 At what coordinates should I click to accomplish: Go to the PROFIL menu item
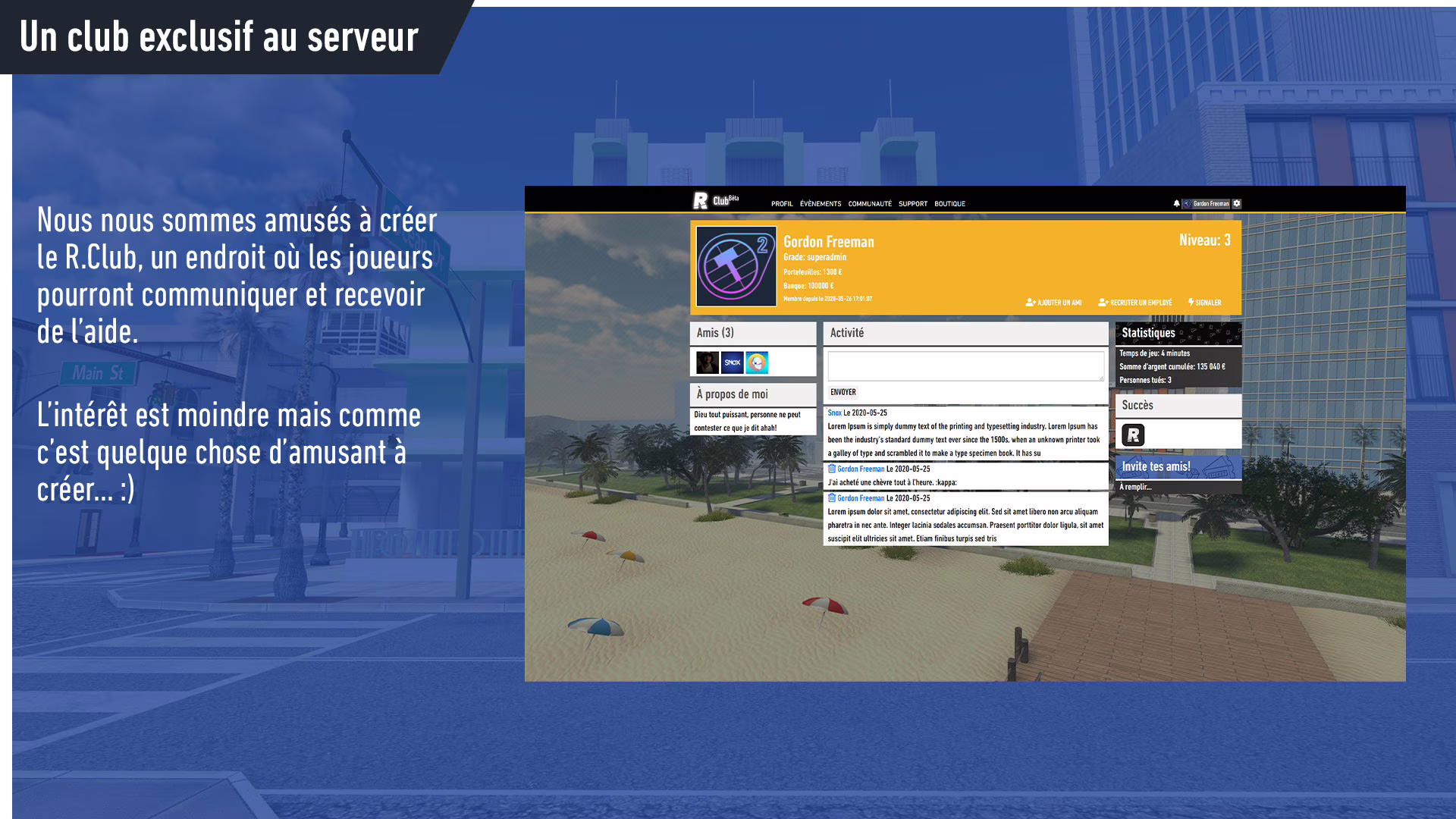(x=782, y=204)
